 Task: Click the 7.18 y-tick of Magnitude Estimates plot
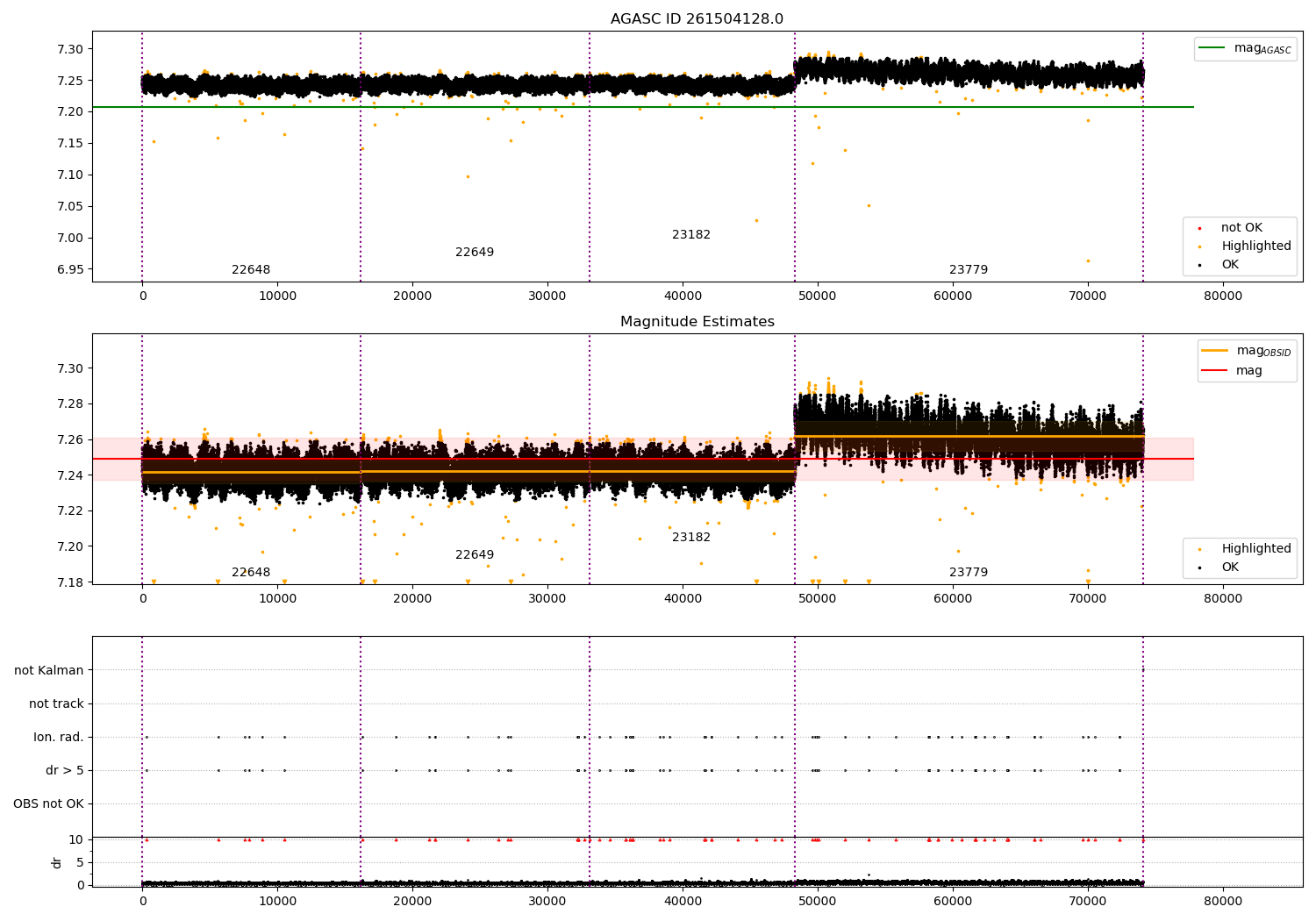pyautogui.click(x=69, y=582)
